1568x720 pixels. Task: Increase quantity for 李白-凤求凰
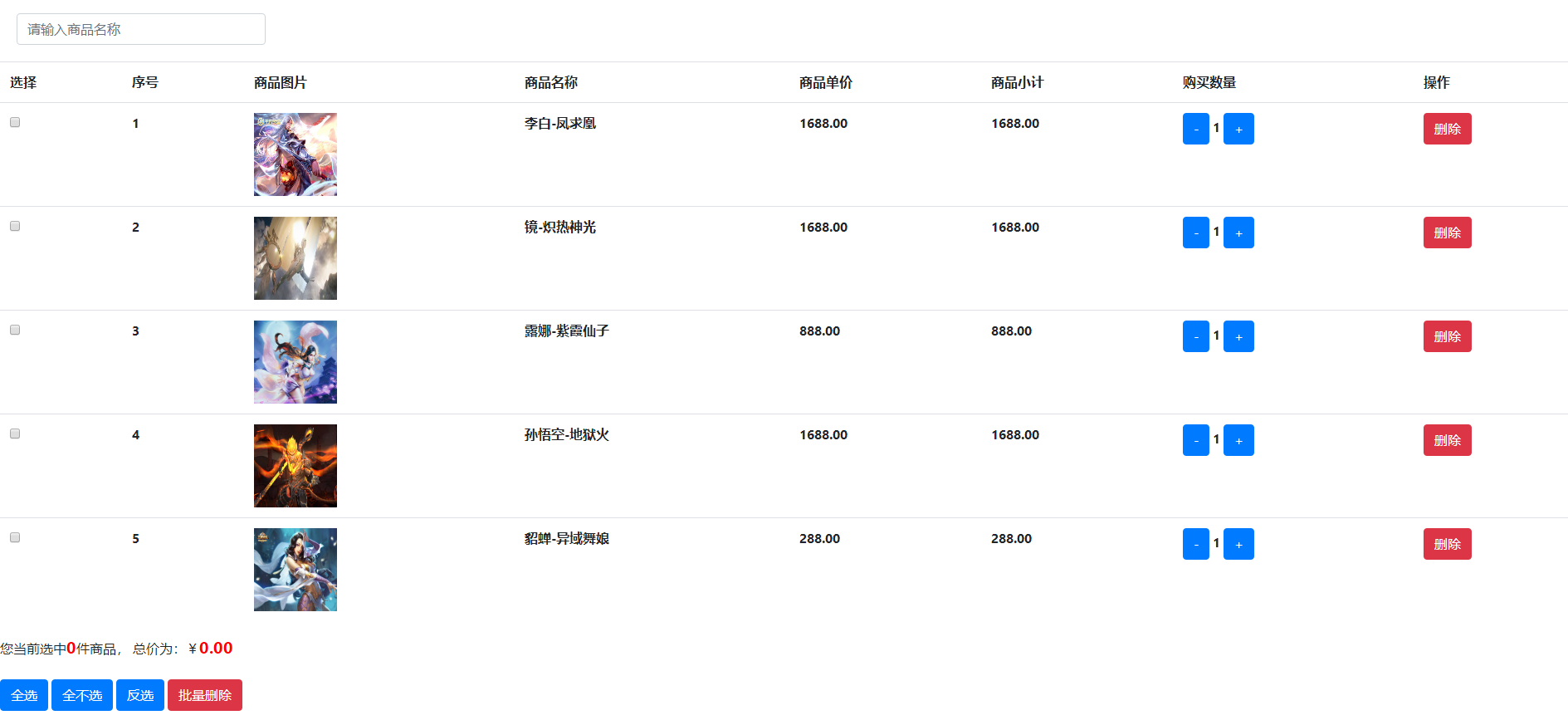coord(1238,129)
